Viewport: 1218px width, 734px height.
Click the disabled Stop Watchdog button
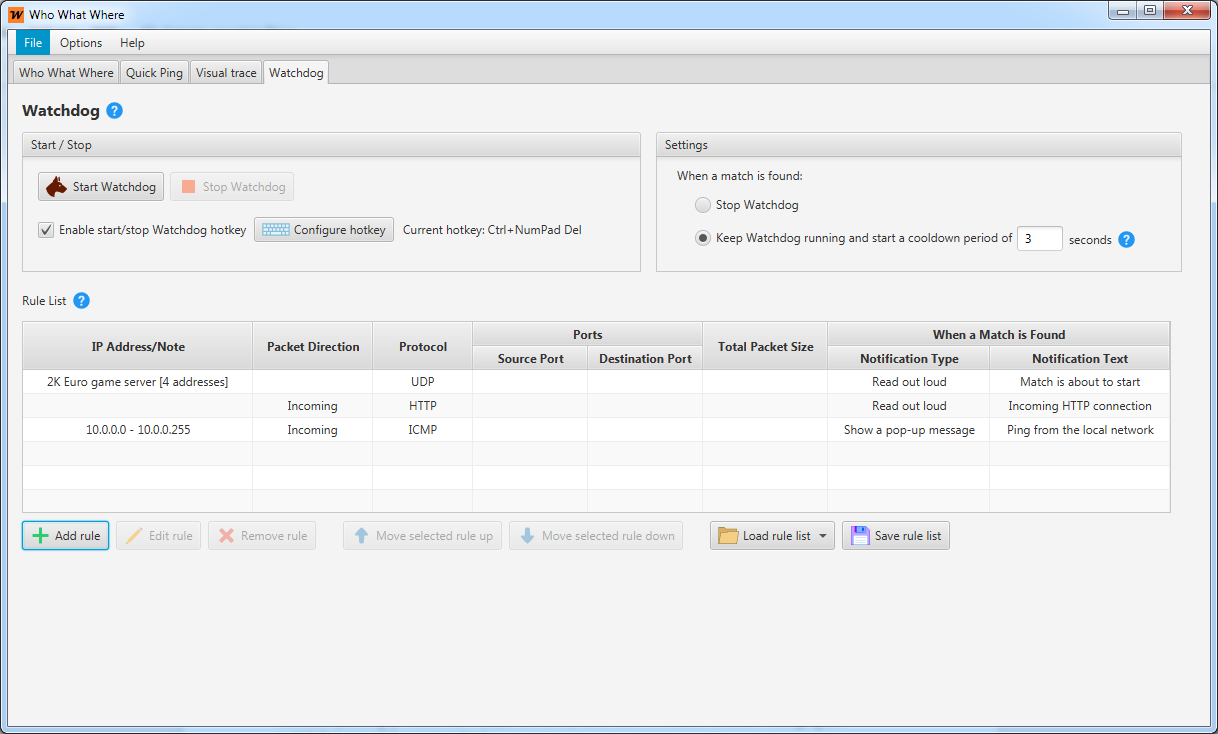click(232, 187)
